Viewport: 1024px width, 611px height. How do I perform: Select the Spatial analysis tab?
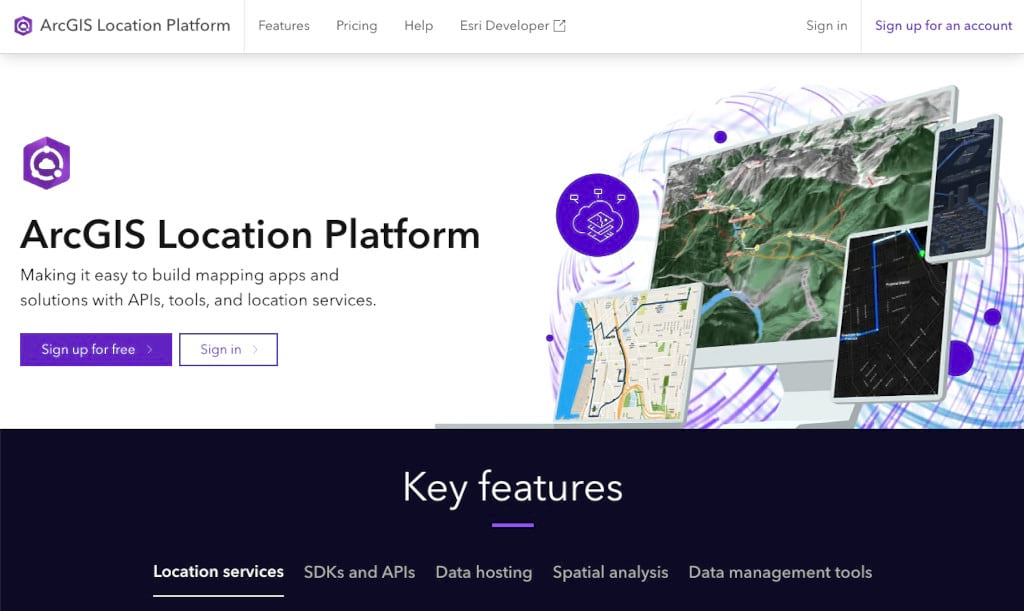tap(610, 572)
